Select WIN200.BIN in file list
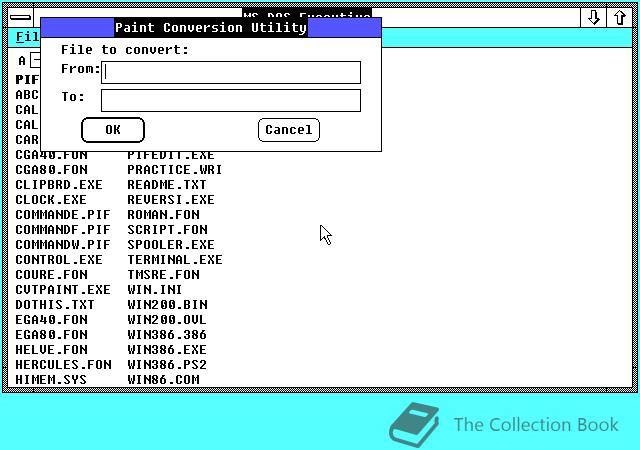This screenshot has width=640, height=450. coord(167,305)
